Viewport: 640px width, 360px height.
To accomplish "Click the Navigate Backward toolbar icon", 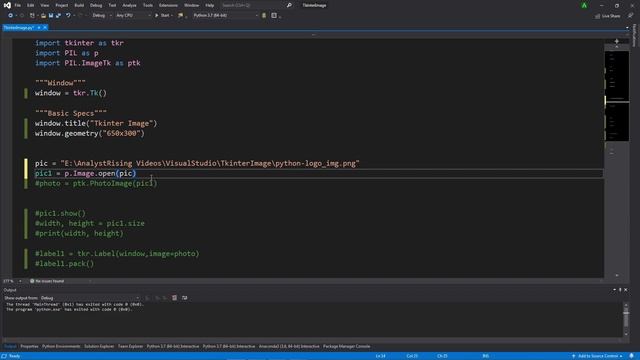I will click(10, 16).
